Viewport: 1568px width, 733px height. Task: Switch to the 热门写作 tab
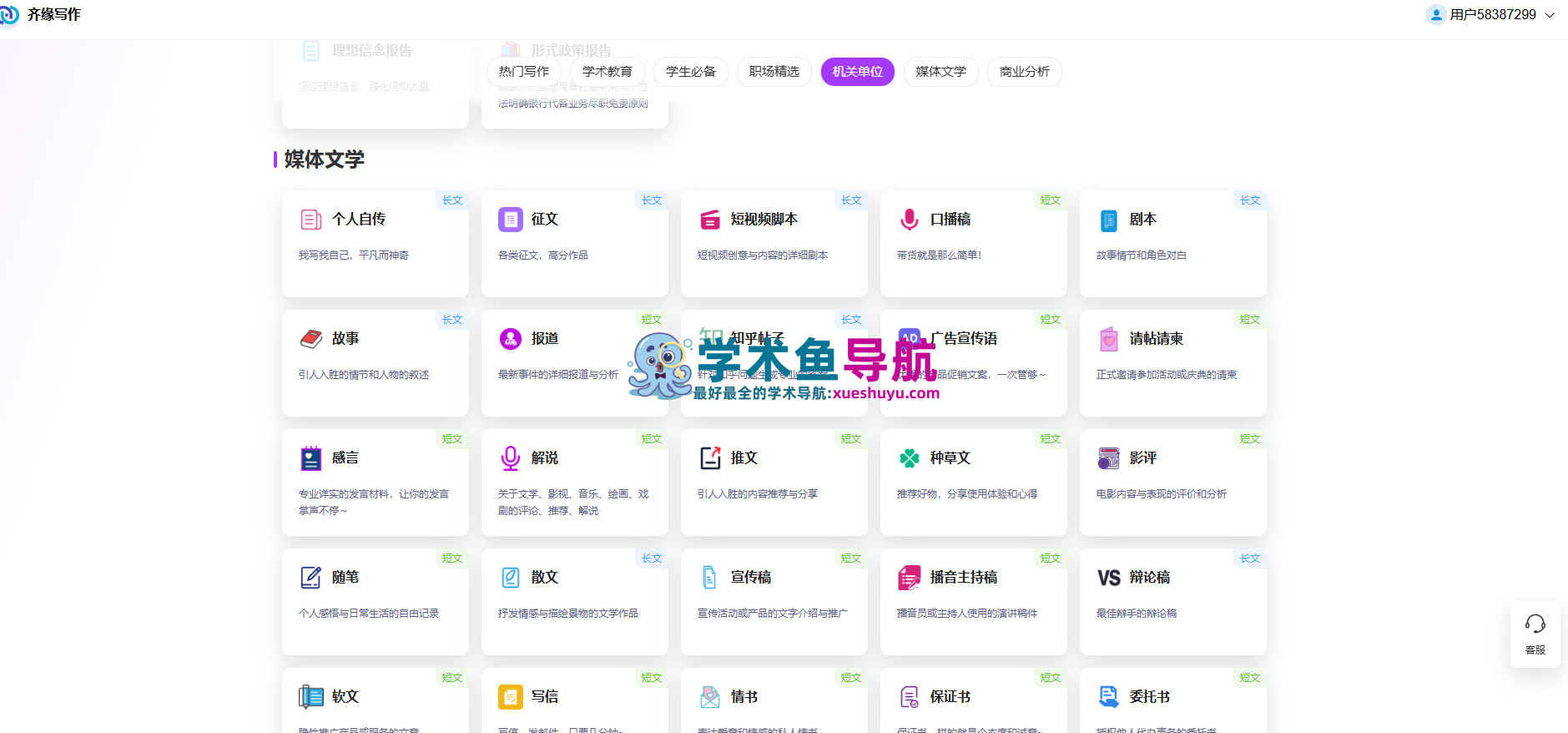click(x=524, y=72)
